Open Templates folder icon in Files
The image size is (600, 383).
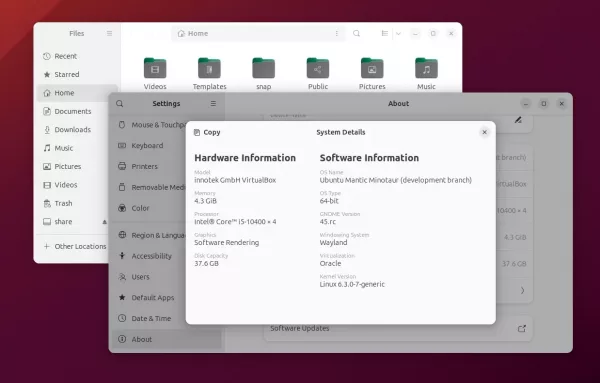209,74
